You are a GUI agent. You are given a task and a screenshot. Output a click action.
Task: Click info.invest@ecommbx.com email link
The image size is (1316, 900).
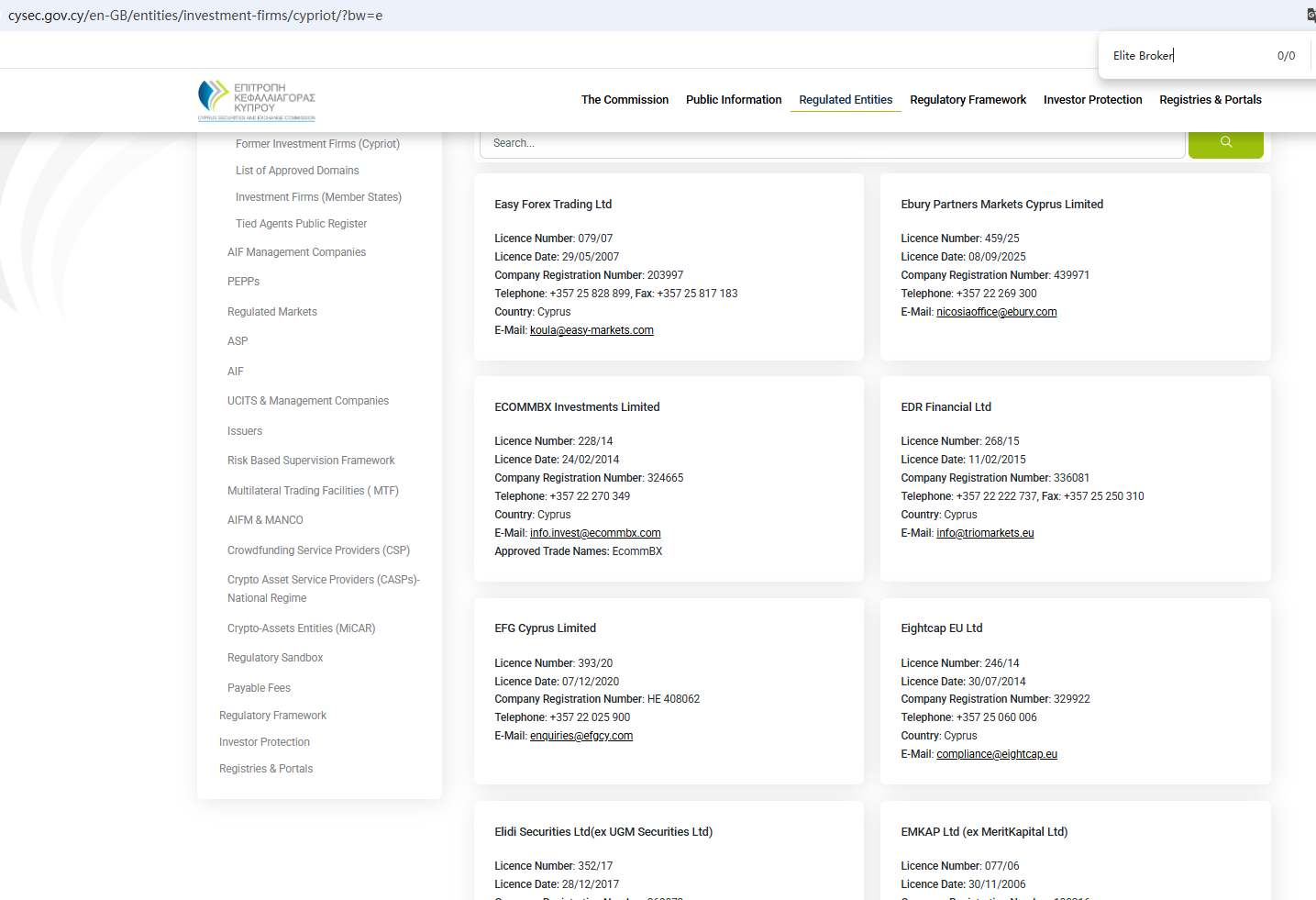point(595,533)
